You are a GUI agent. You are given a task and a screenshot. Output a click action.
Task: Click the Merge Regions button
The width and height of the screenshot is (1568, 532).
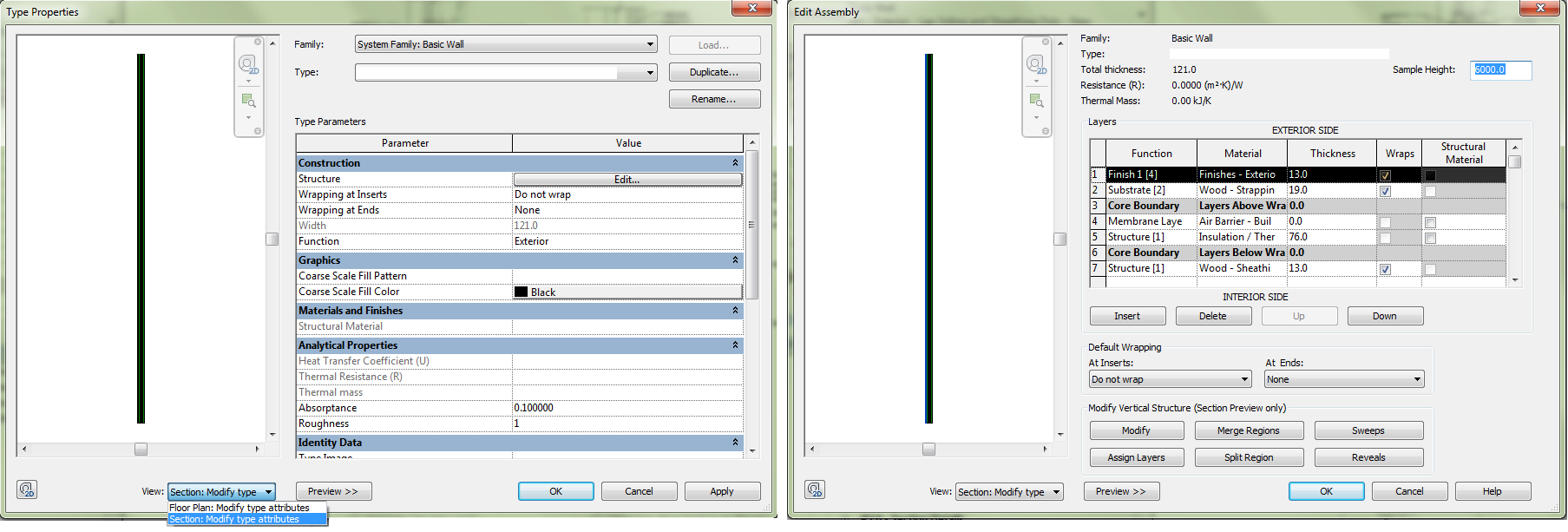pos(1249,430)
